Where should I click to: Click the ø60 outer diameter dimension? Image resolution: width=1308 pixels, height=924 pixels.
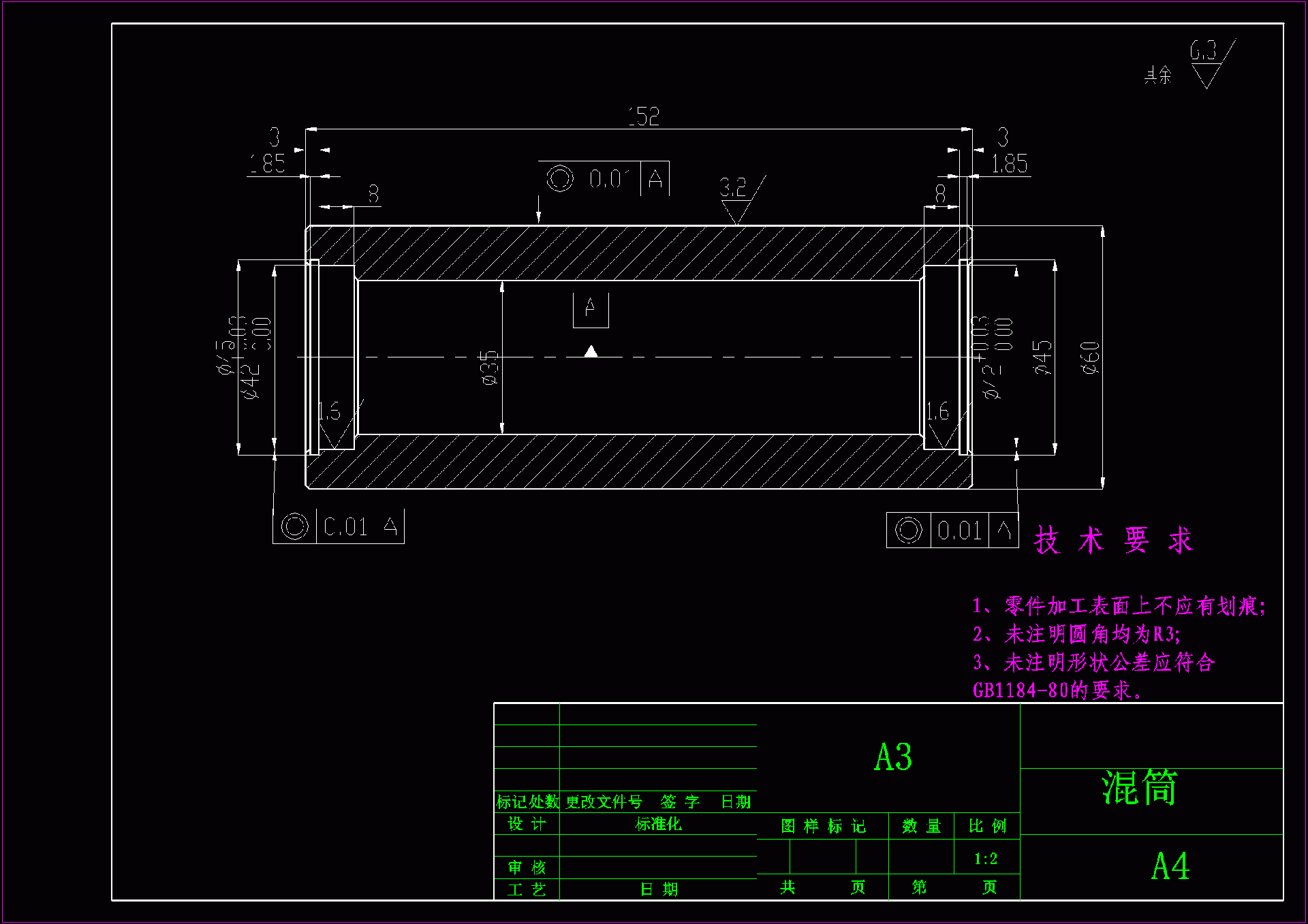point(1090,357)
